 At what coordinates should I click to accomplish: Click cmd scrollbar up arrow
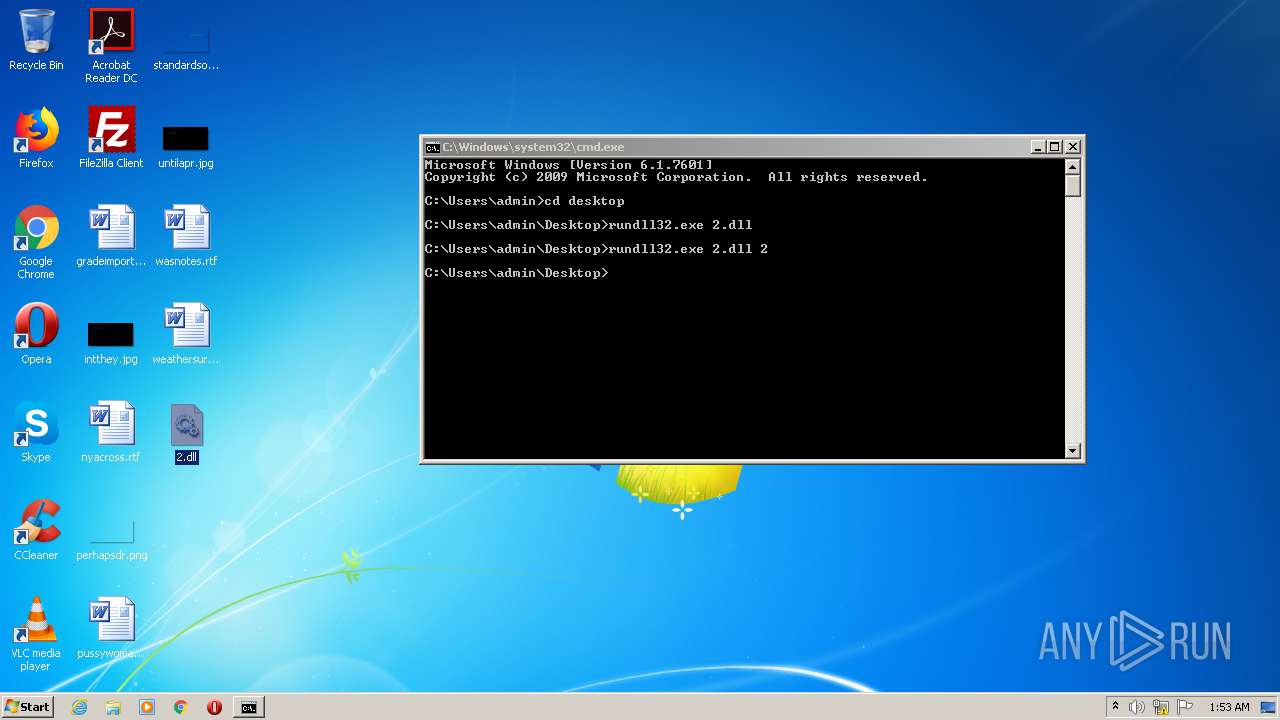click(x=1073, y=167)
